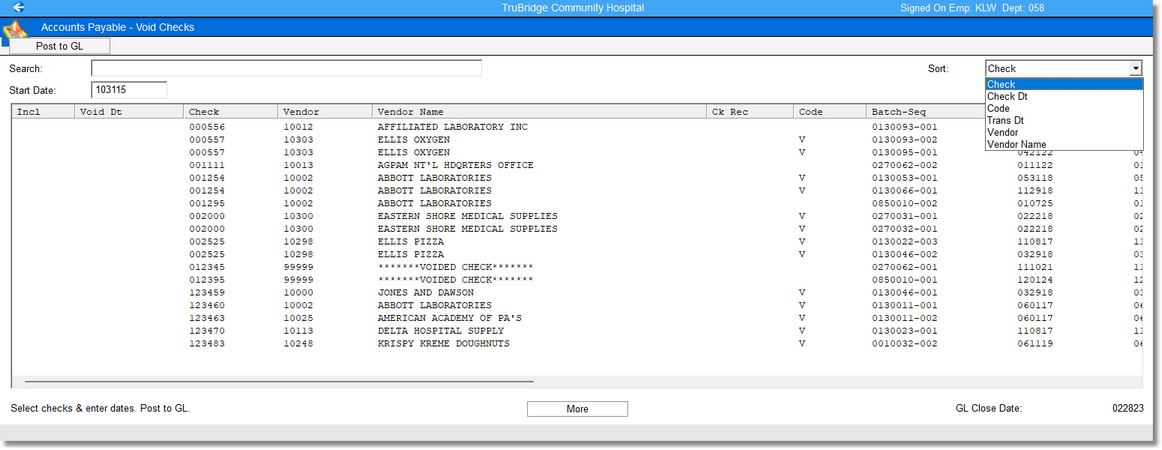The height and width of the screenshot is (450, 1162).
Task: Select AFFILIATED LABORATORY INC vendor name
Action: [452, 128]
